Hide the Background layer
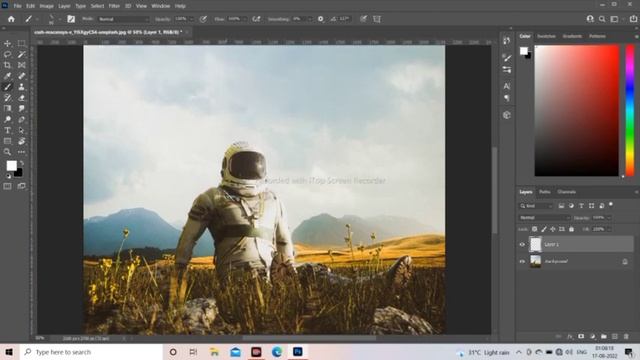This screenshot has width=640, height=360. [522, 262]
